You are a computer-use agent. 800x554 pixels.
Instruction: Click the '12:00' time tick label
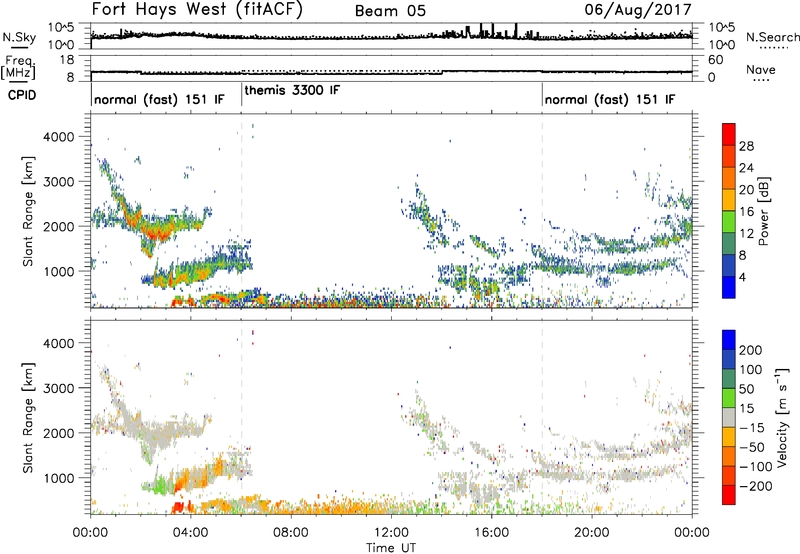391,533
